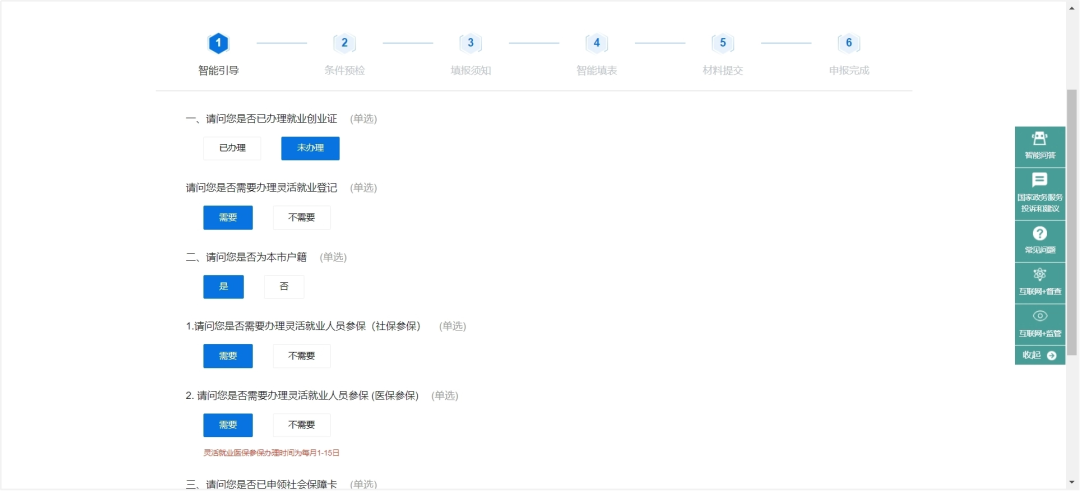Viewport: 1080px width, 492px height.
Task: Open the 智能问答 robot icon
Action: pyautogui.click(x=1039, y=140)
